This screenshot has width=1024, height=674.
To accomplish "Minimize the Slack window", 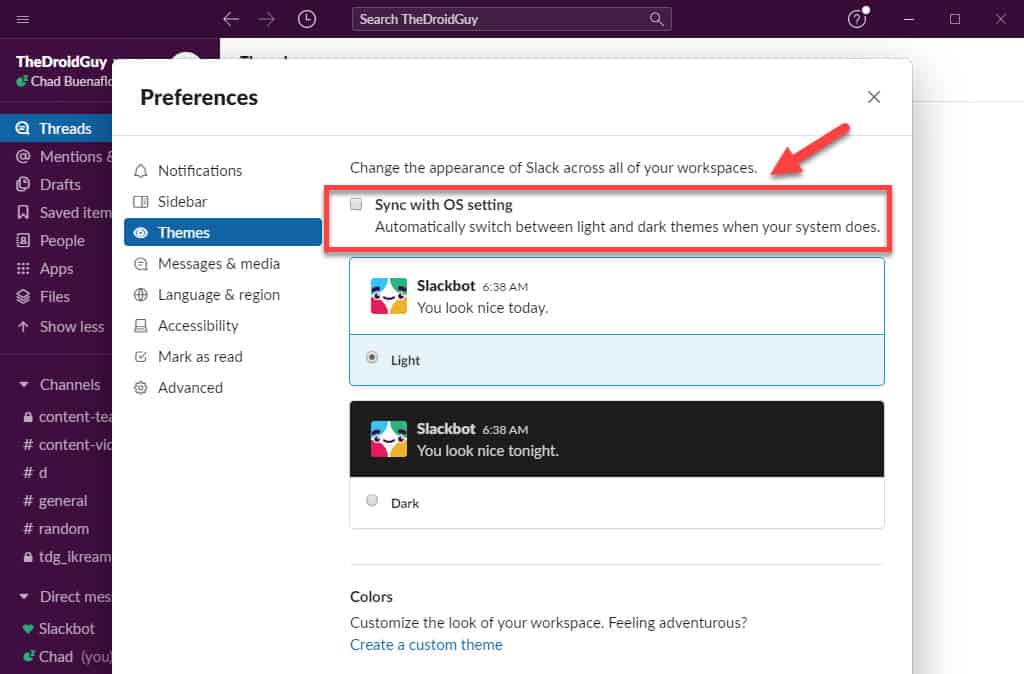I will [908, 19].
